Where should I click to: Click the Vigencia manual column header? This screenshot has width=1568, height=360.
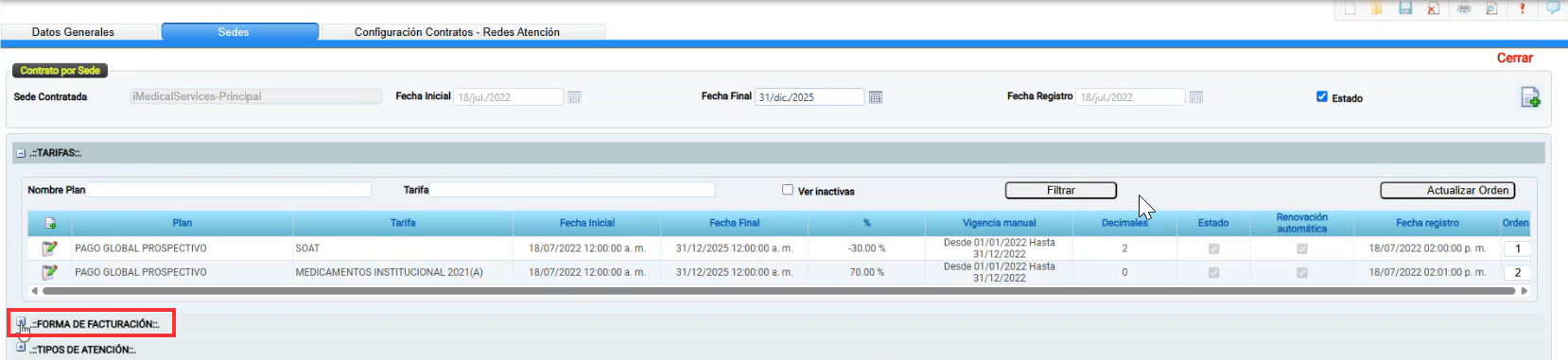coord(999,223)
